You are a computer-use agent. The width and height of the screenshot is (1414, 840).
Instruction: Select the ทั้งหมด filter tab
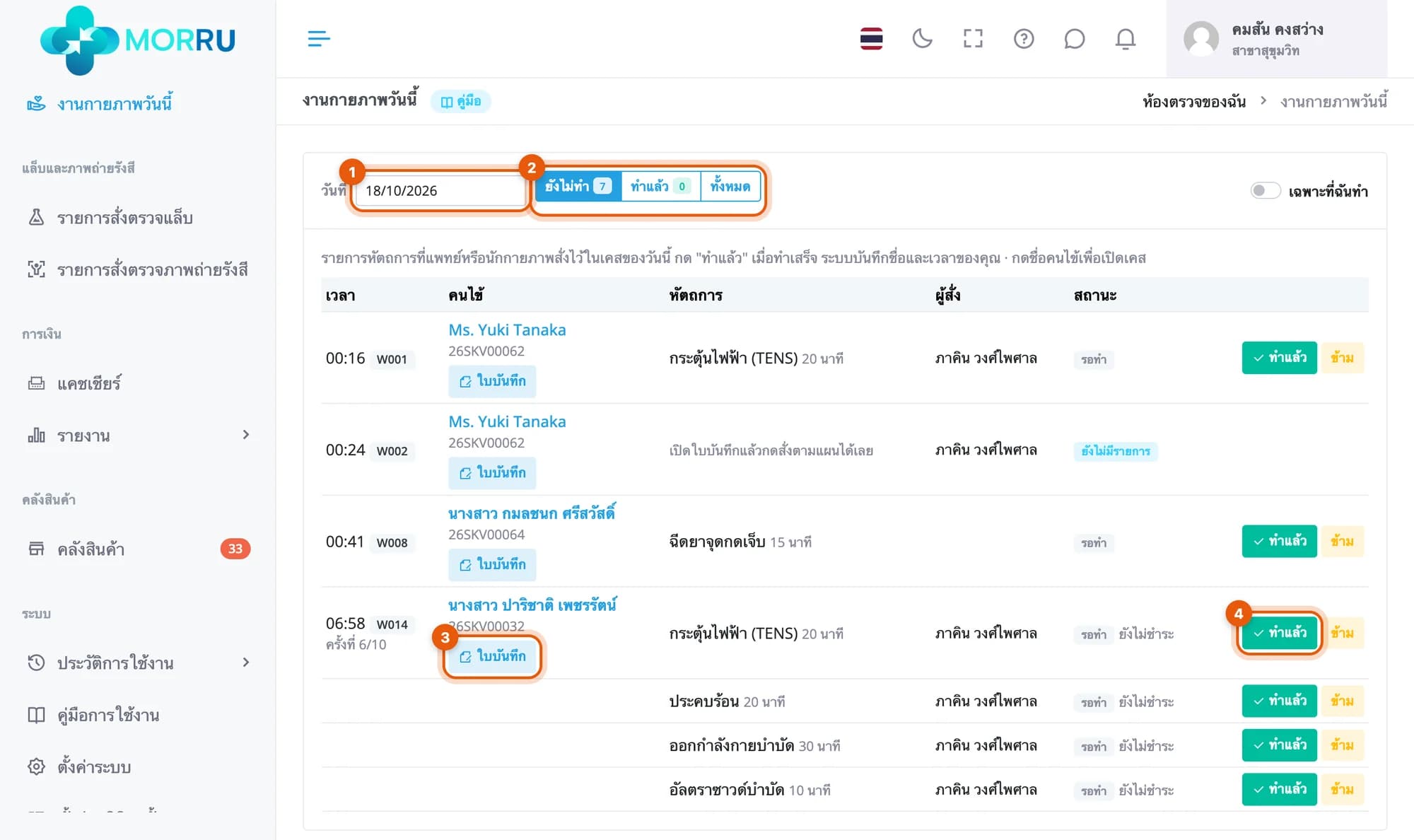(730, 186)
